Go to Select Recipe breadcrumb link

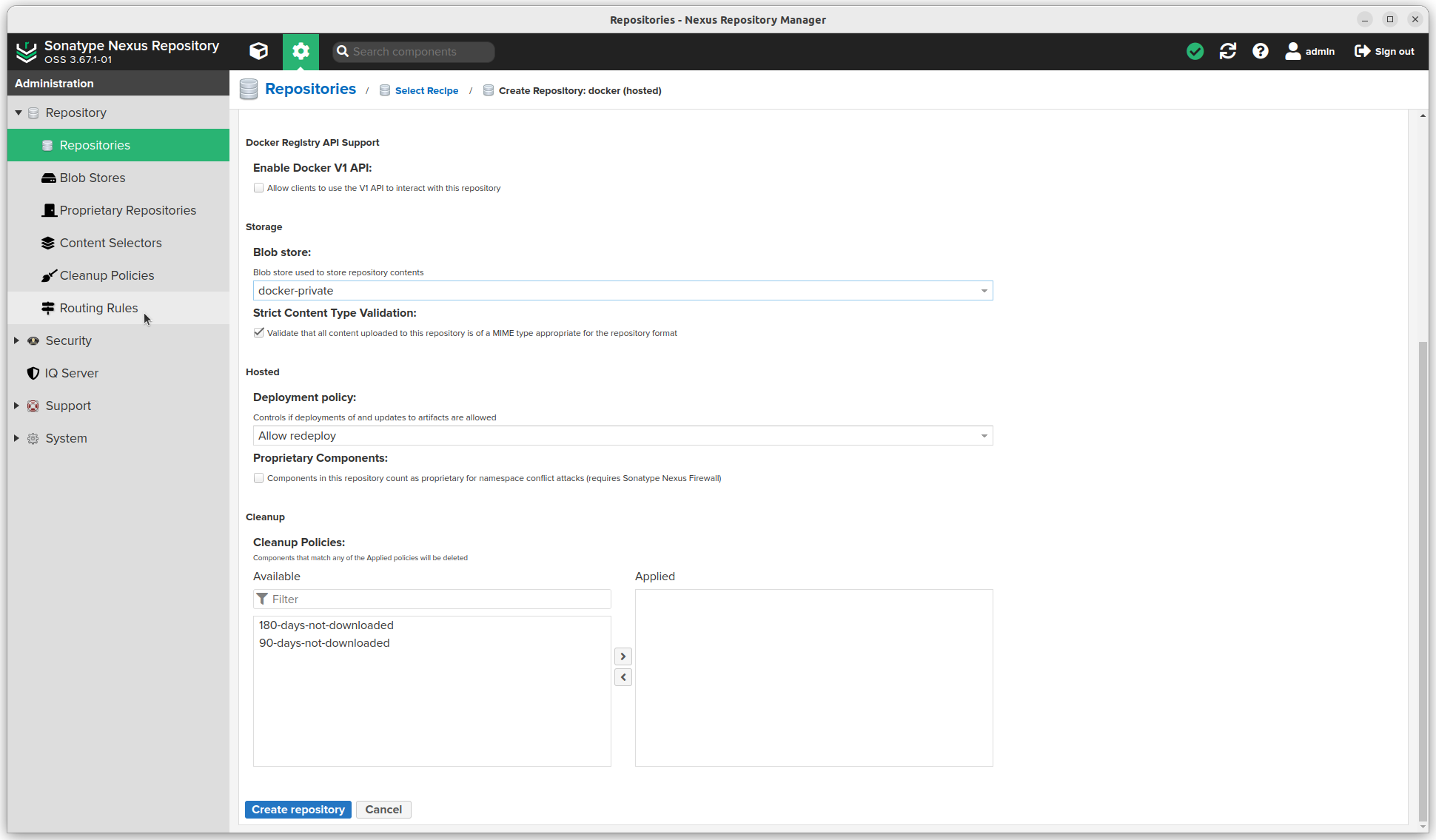tap(426, 91)
